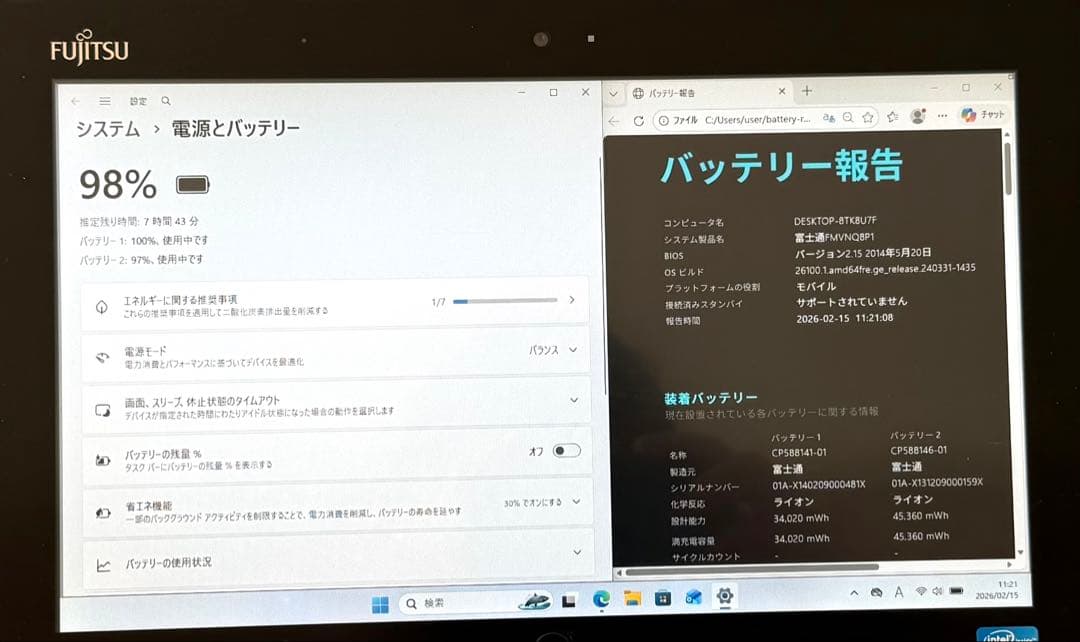Select report time 2026-02-15 11:21:08
This screenshot has width=1080, height=642.
(844, 318)
